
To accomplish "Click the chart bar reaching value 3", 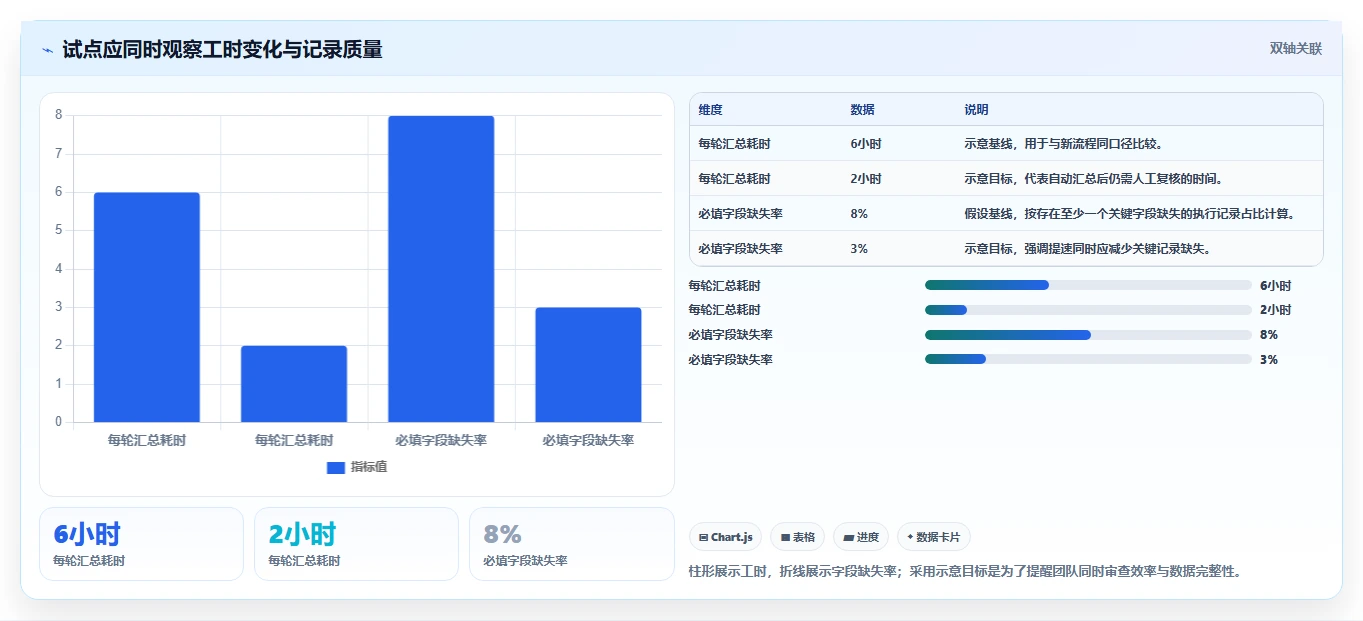I will click(588, 365).
